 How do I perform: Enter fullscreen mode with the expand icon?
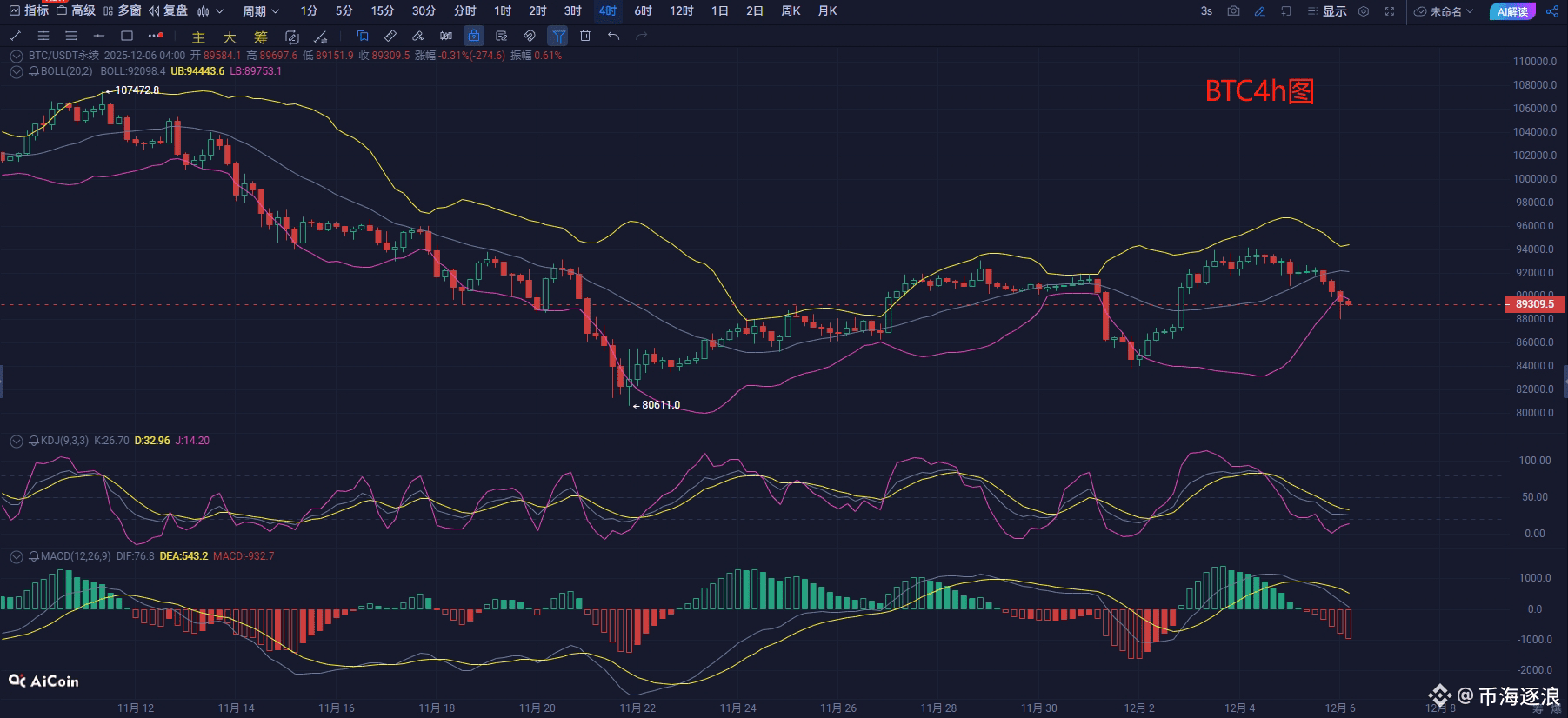pyautogui.click(x=1390, y=11)
